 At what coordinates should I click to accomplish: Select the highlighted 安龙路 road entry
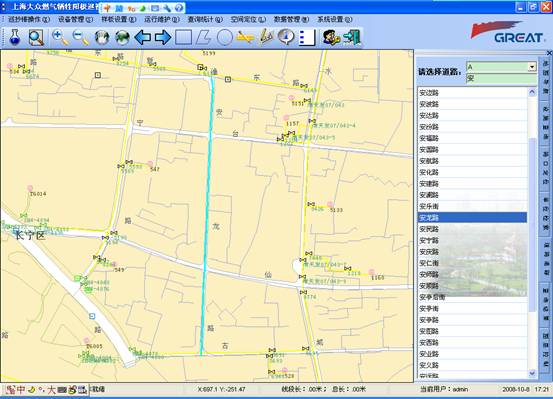tap(473, 218)
